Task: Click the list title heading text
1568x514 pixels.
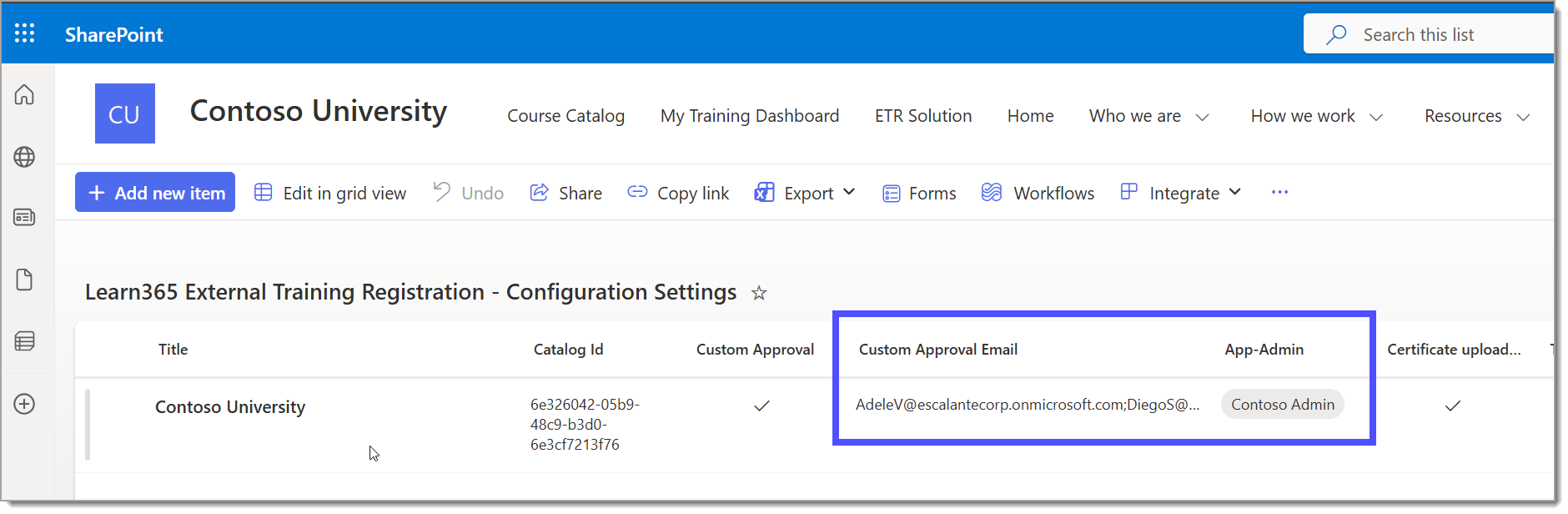Action: (410, 292)
